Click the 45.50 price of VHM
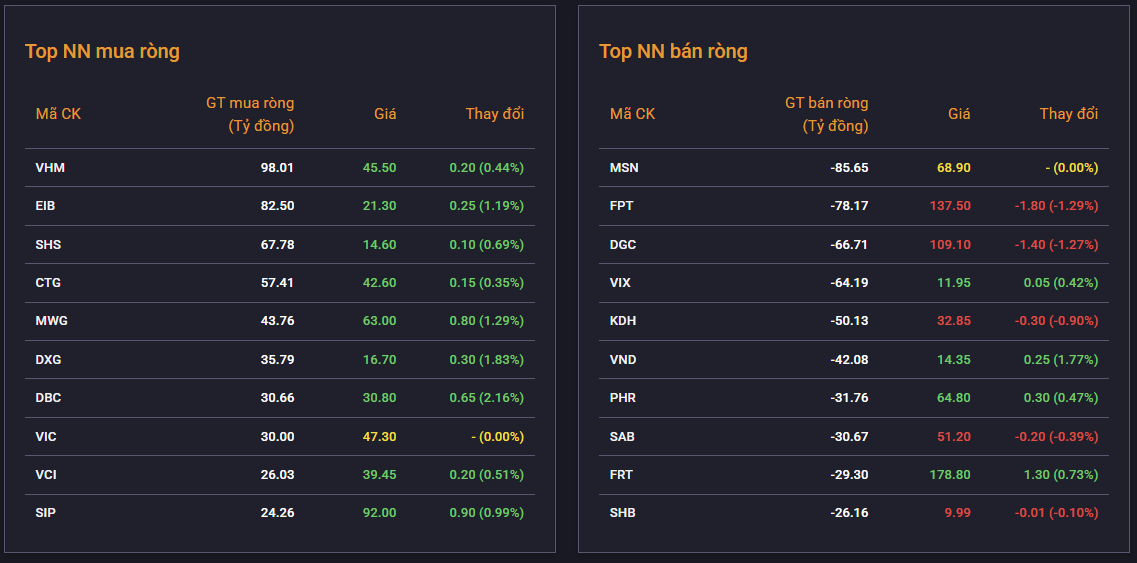1137x563 pixels. (380, 168)
